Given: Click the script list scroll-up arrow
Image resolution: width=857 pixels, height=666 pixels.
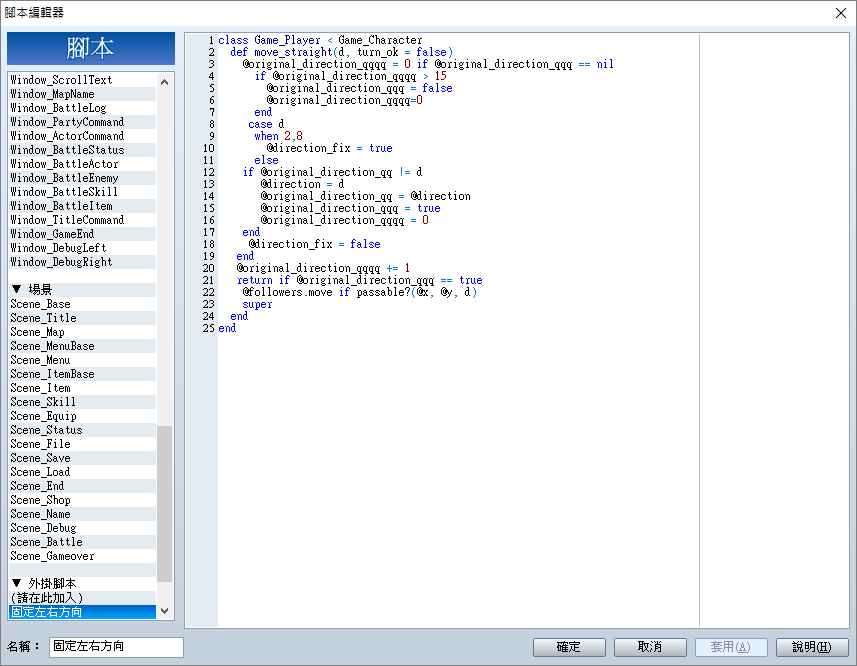Looking at the screenshot, I should [x=165, y=81].
